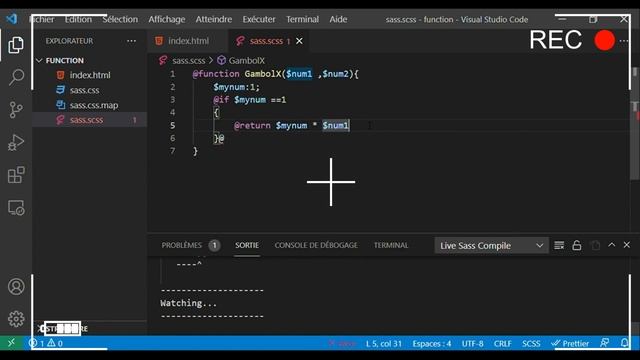Screen dimensions: 640x360
Task: Switch to CONSOLE DE DÉBOGAGE tab
Action: point(316,245)
